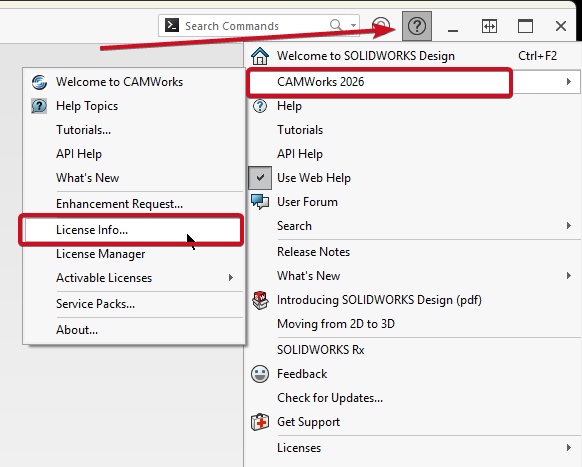Open Release Notes

point(313,252)
